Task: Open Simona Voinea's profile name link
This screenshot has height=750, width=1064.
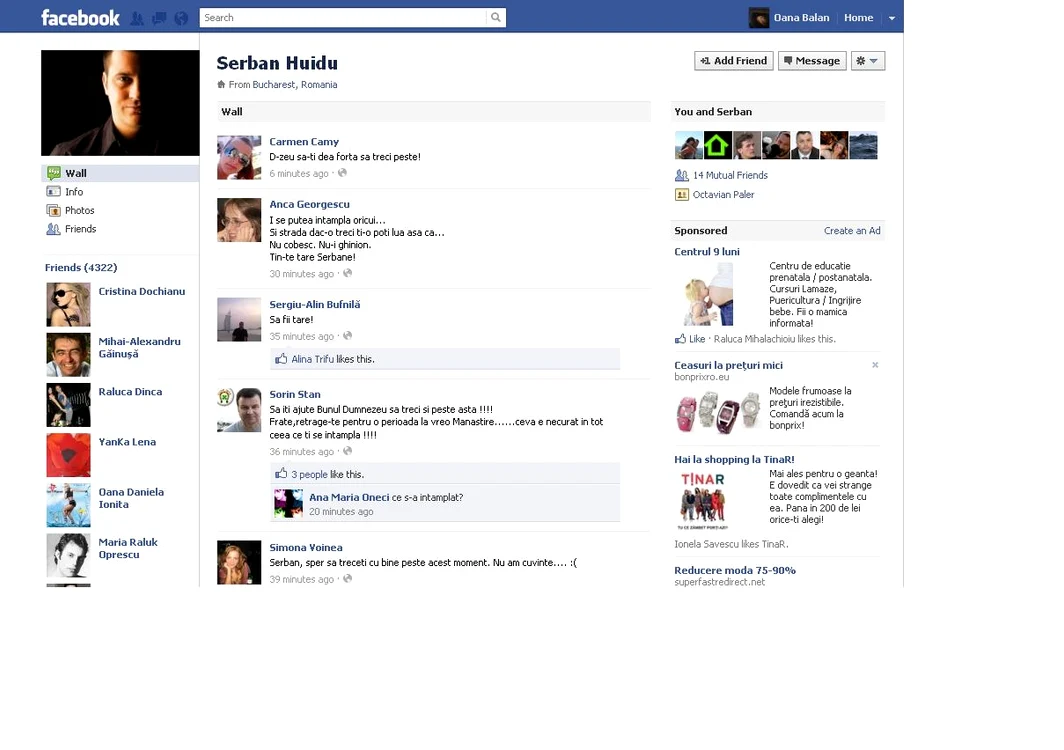Action: point(306,548)
